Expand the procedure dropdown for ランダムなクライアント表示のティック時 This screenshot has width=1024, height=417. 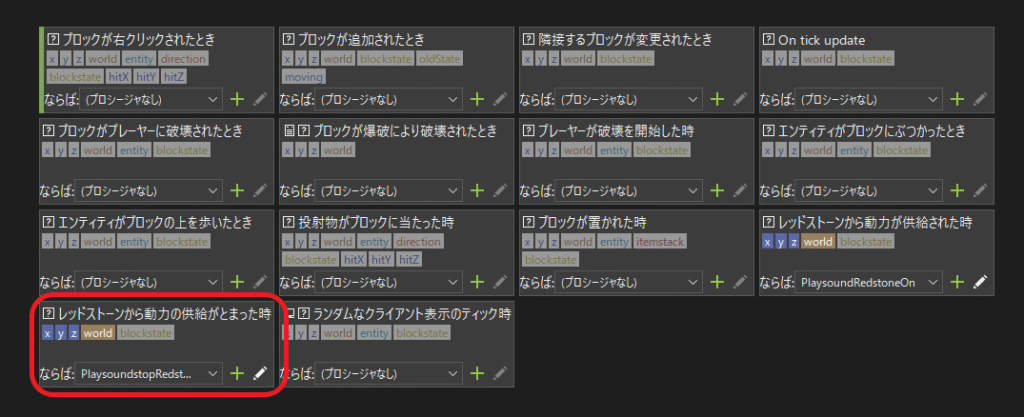coord(389,373)
